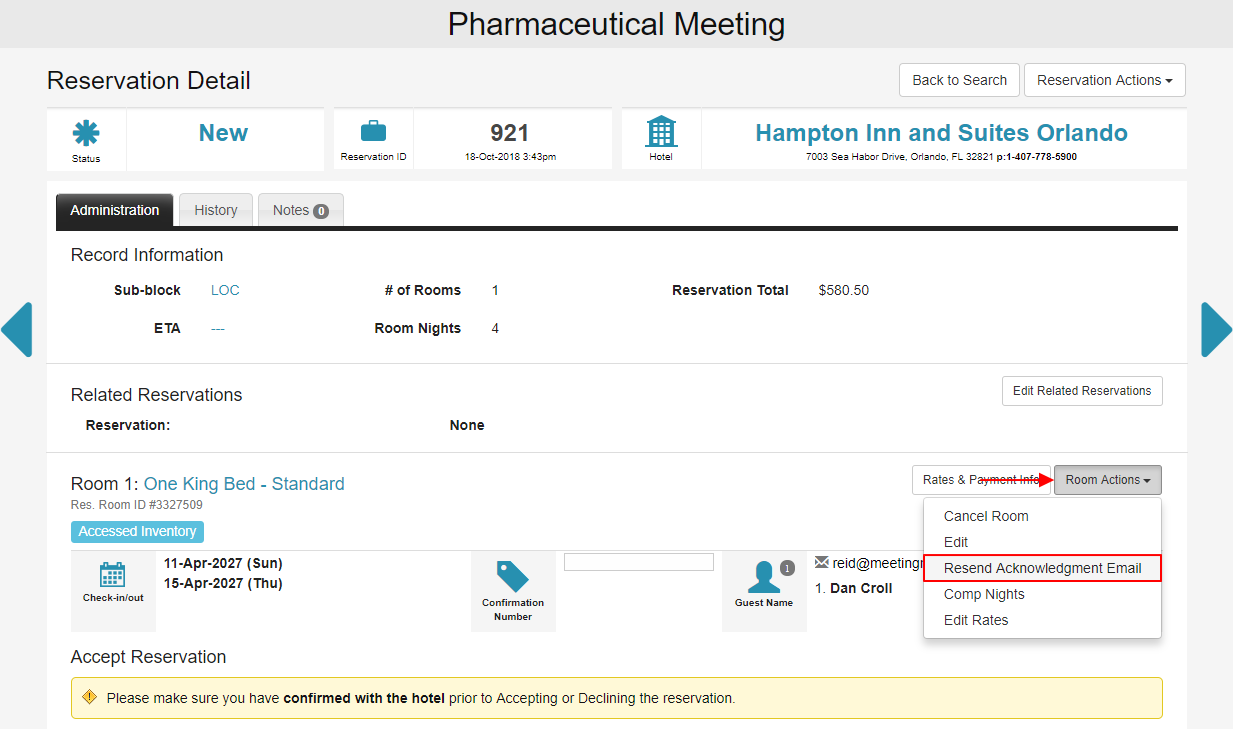Click the briefcase Reservation ID icon

pyautogui.click(x=373, y=131)
